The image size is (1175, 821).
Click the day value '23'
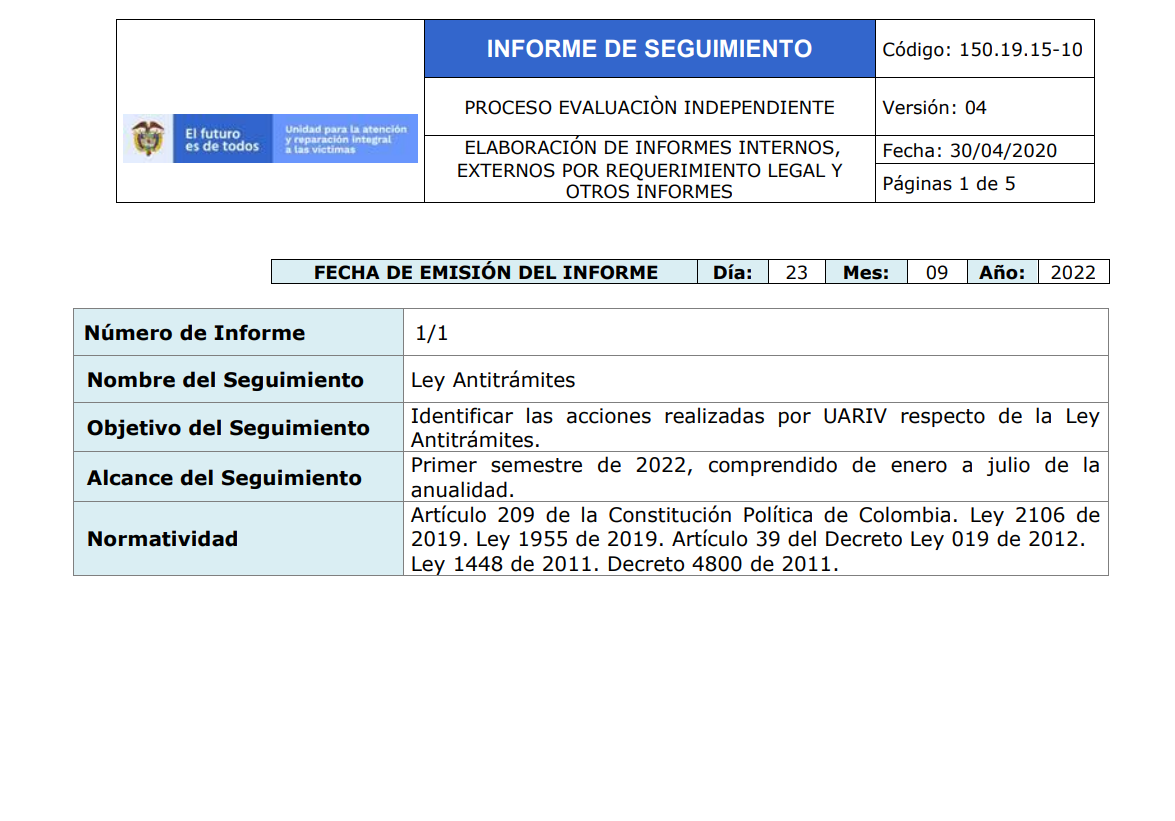(797, 273)
